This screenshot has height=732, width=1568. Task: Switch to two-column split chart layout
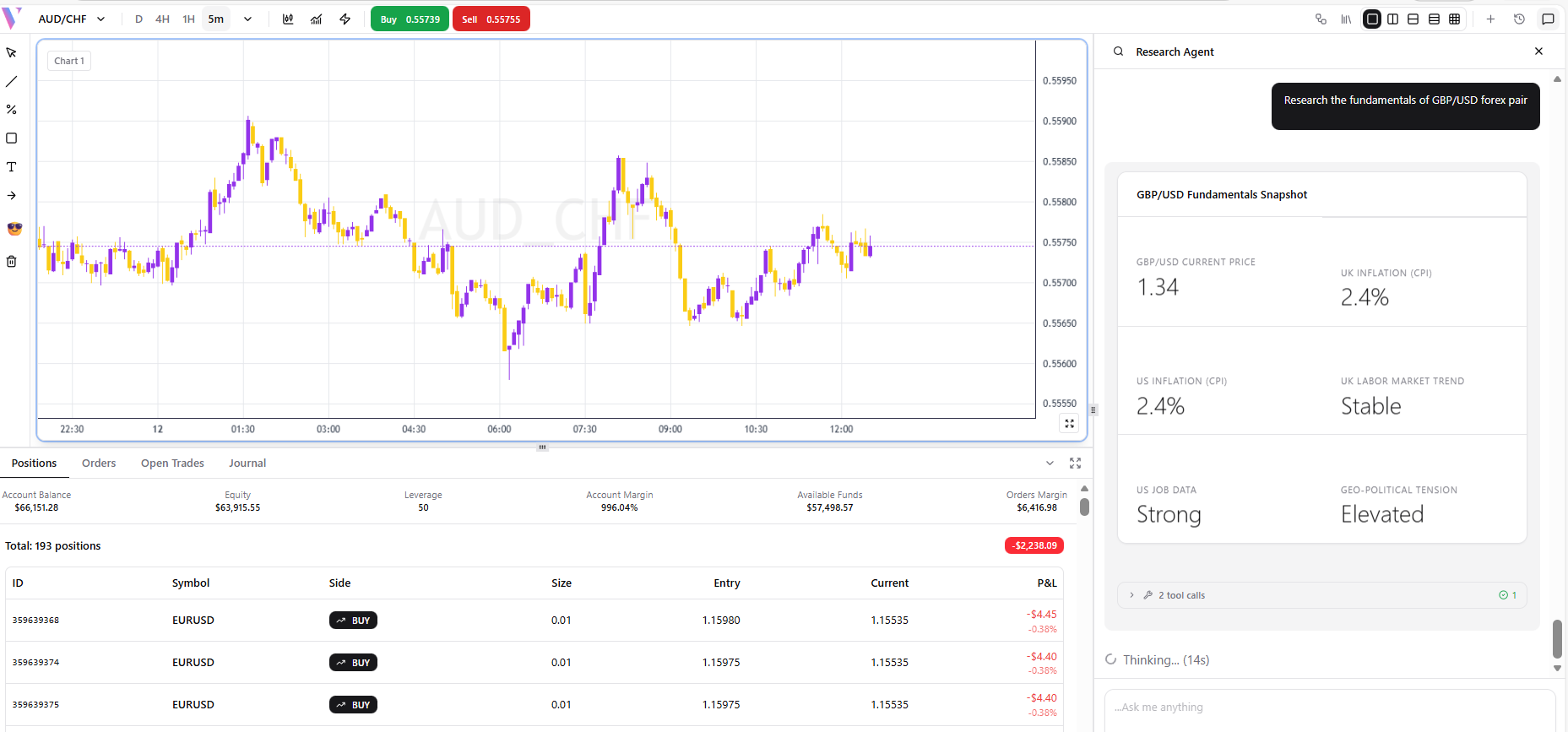tap(1392, 19)
